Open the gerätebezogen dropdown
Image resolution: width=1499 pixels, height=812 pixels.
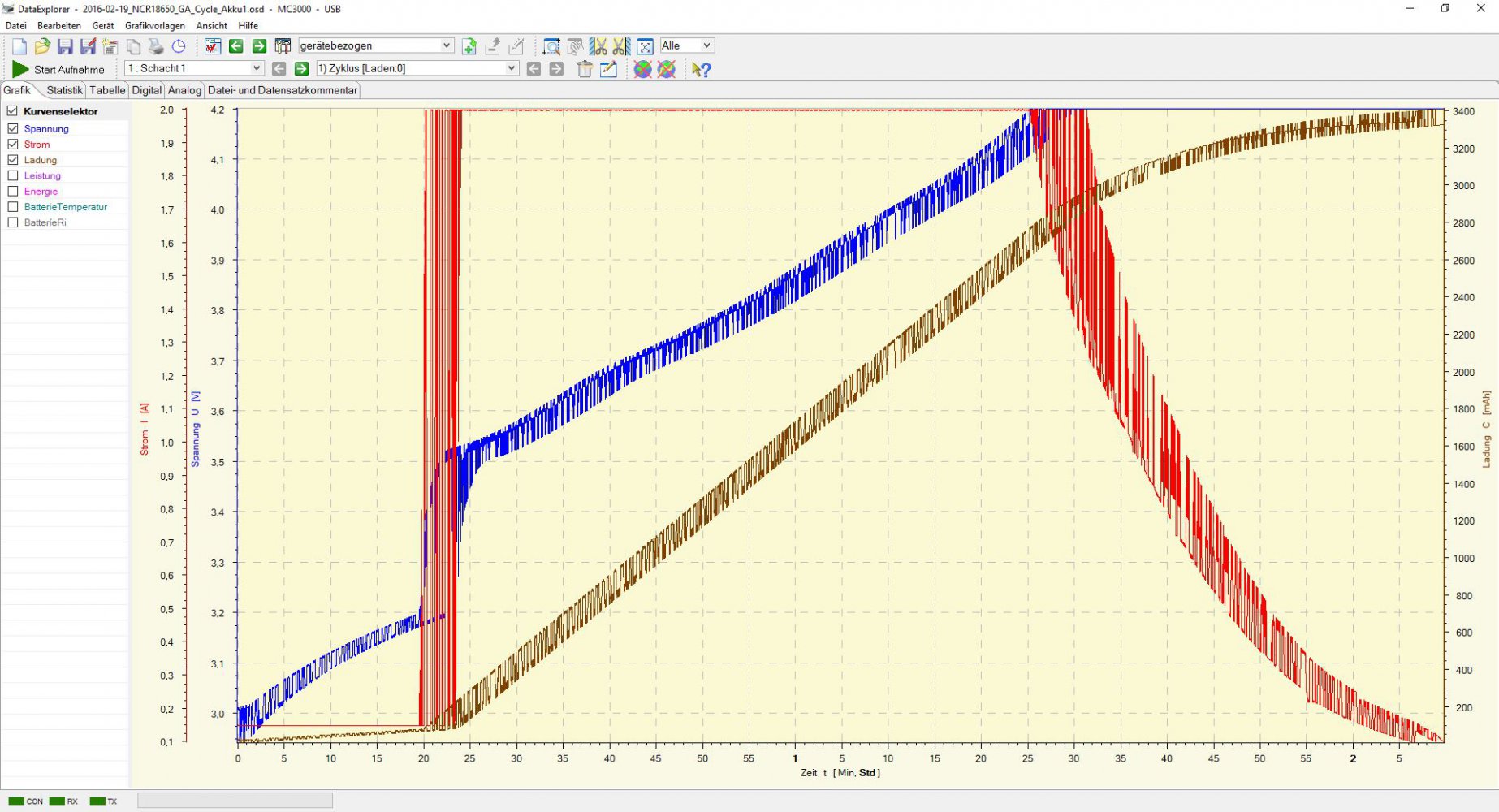point(375,45)
